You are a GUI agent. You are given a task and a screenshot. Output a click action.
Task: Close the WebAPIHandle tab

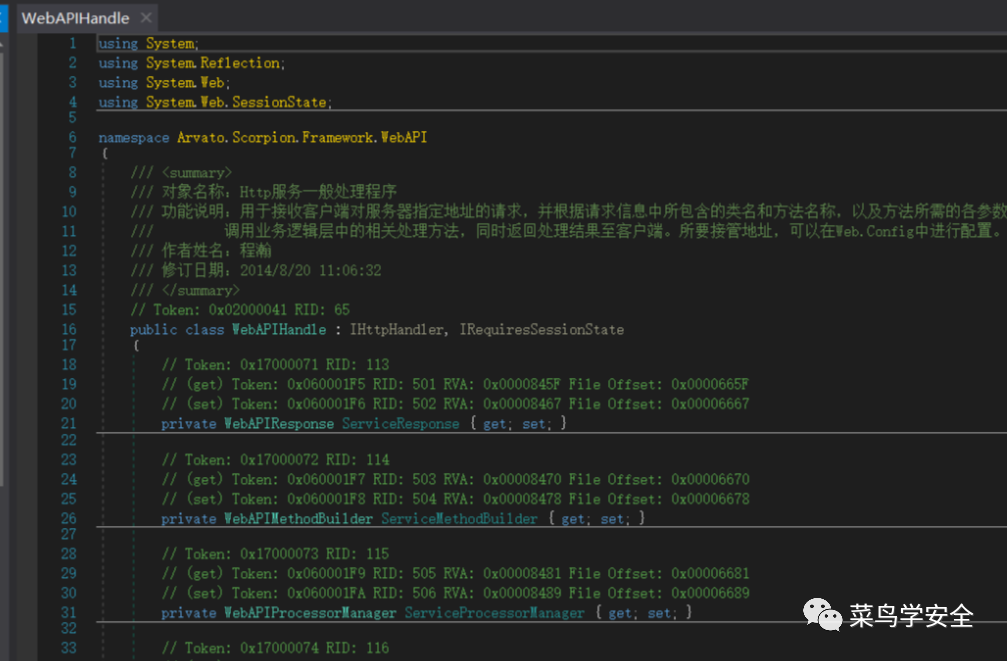point(146,18)
